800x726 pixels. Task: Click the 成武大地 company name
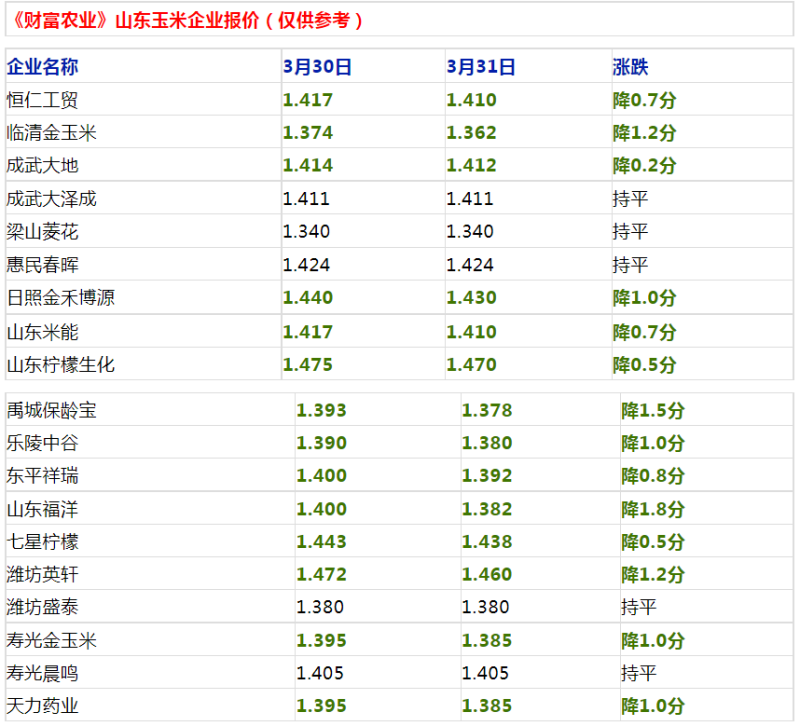click(x=42, y=165)
